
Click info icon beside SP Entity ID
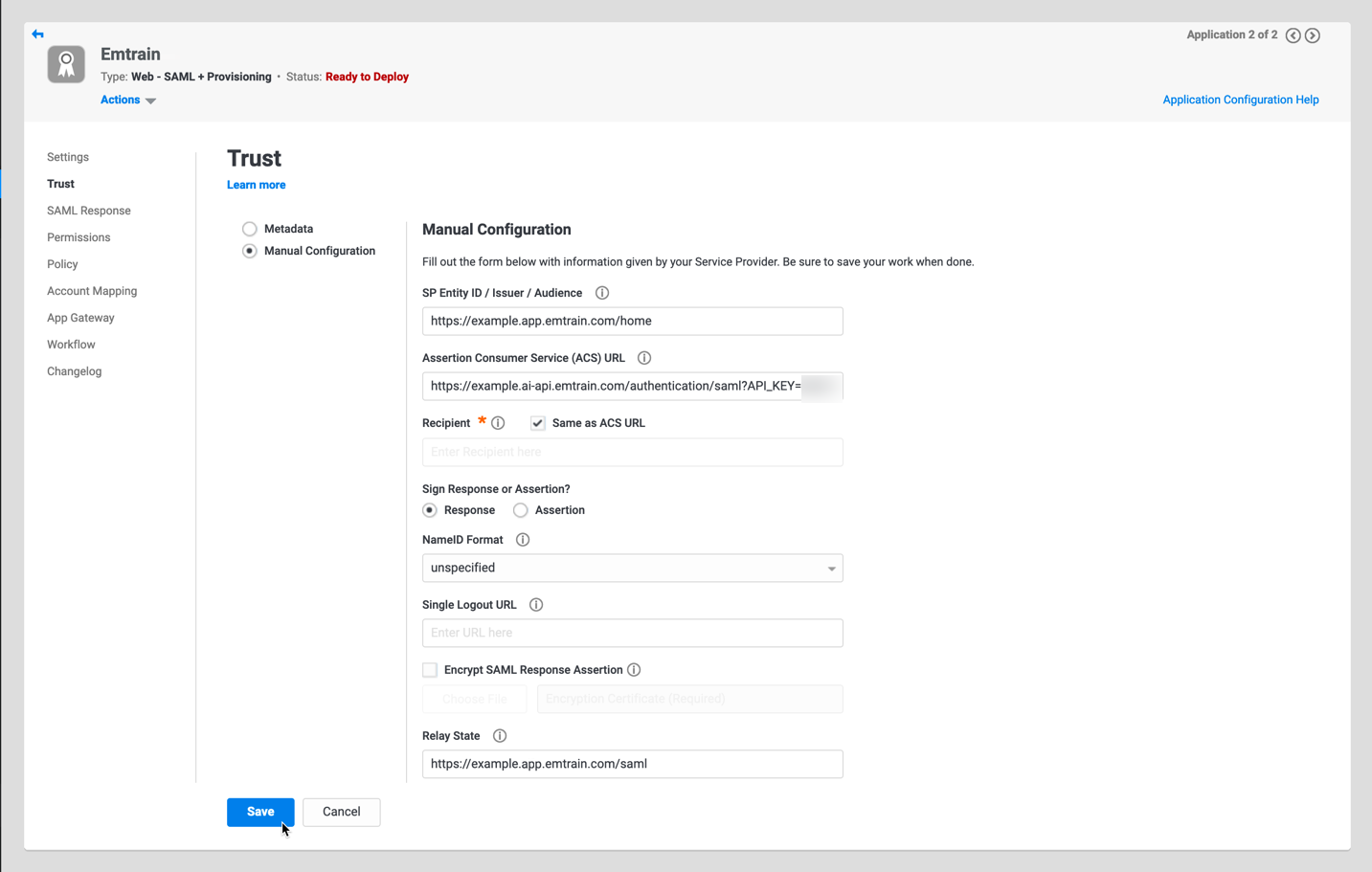point(601,293)
